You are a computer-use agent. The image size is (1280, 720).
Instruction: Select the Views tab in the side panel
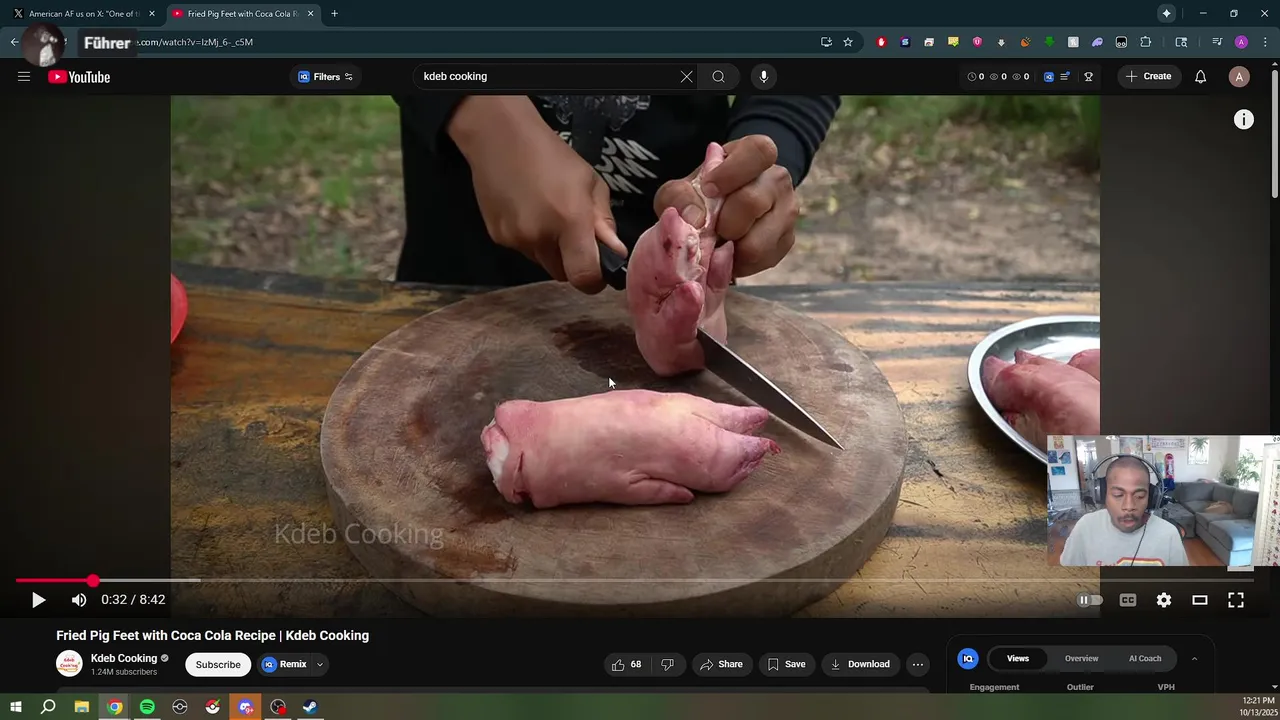click(1018, 659)
